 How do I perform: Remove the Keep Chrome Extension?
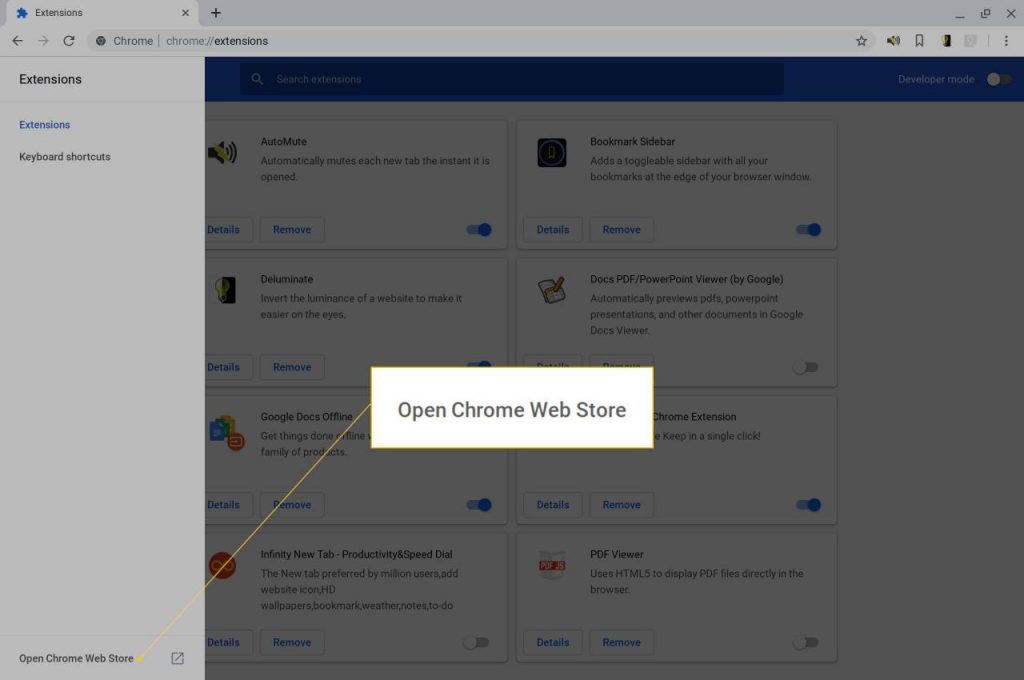621,504
